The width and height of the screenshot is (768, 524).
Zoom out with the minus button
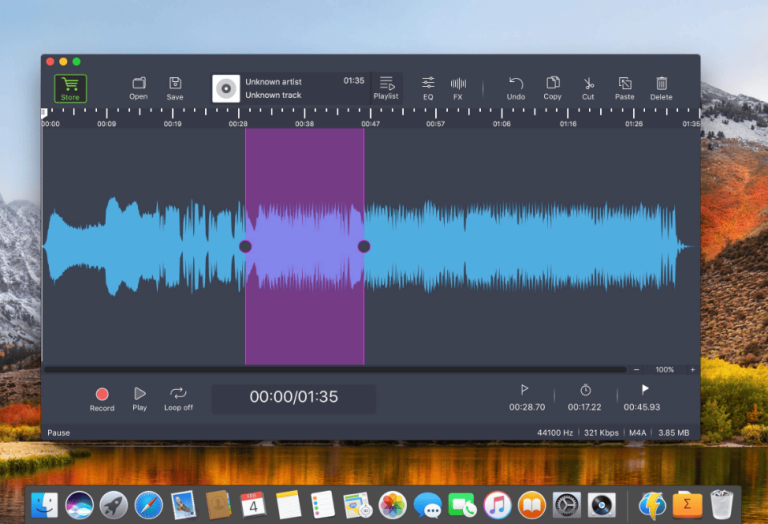click(636, 370)
